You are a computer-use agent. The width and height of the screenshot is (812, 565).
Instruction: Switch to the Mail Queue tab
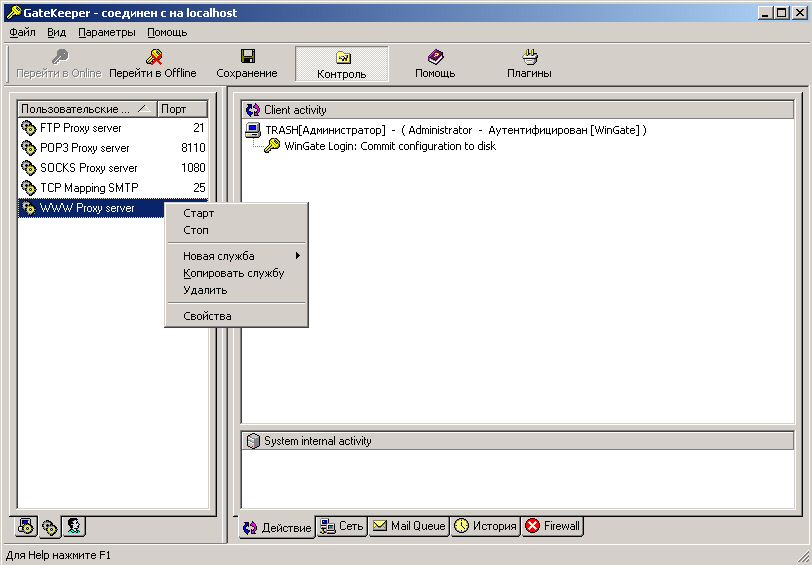pyautogui.click(x=409, y=526)
